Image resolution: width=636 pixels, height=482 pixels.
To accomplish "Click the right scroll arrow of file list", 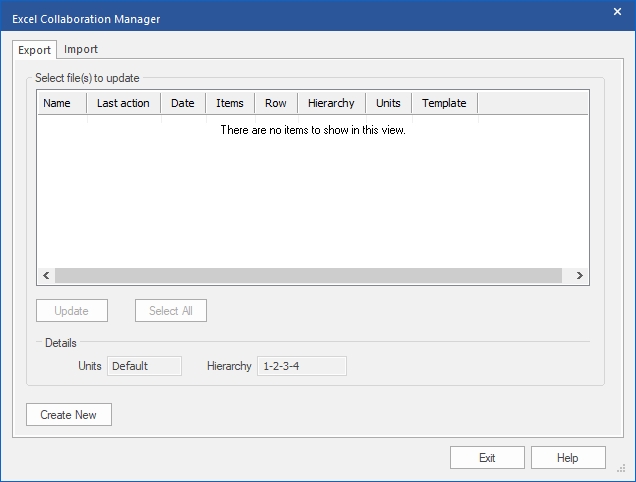I will 580,275.
